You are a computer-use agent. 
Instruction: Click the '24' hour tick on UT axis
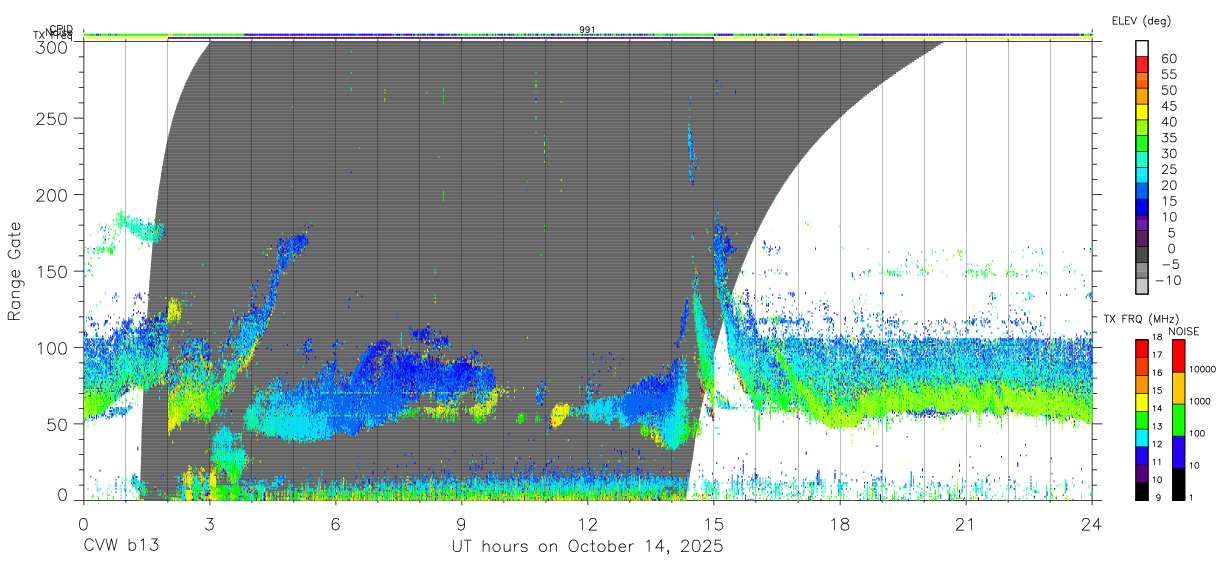pyautogui.click(x=1091, y=524)
